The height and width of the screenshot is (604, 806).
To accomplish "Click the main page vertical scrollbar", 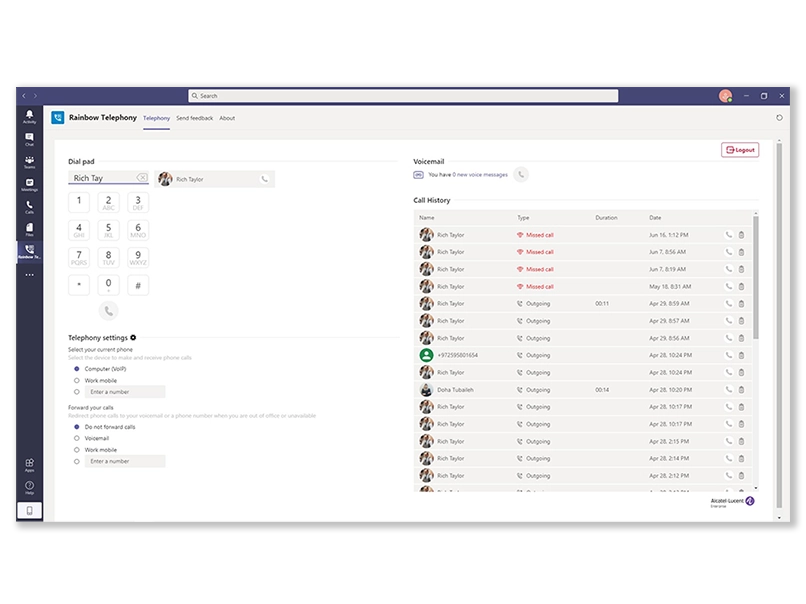I will coord(779,324).
